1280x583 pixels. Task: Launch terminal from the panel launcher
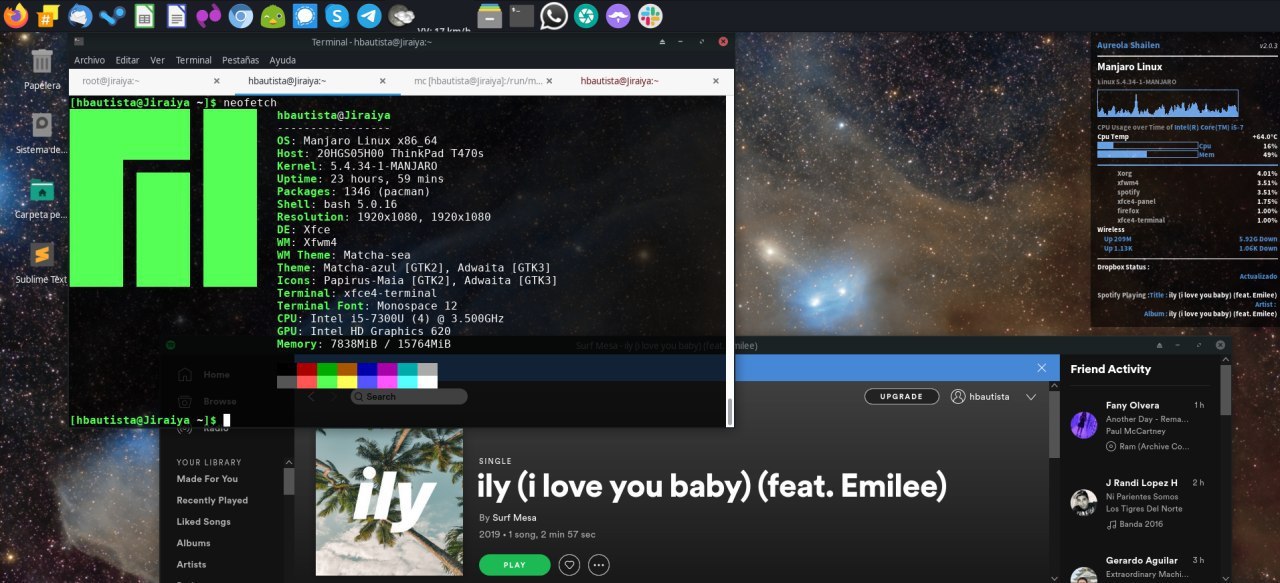[521, 15]
